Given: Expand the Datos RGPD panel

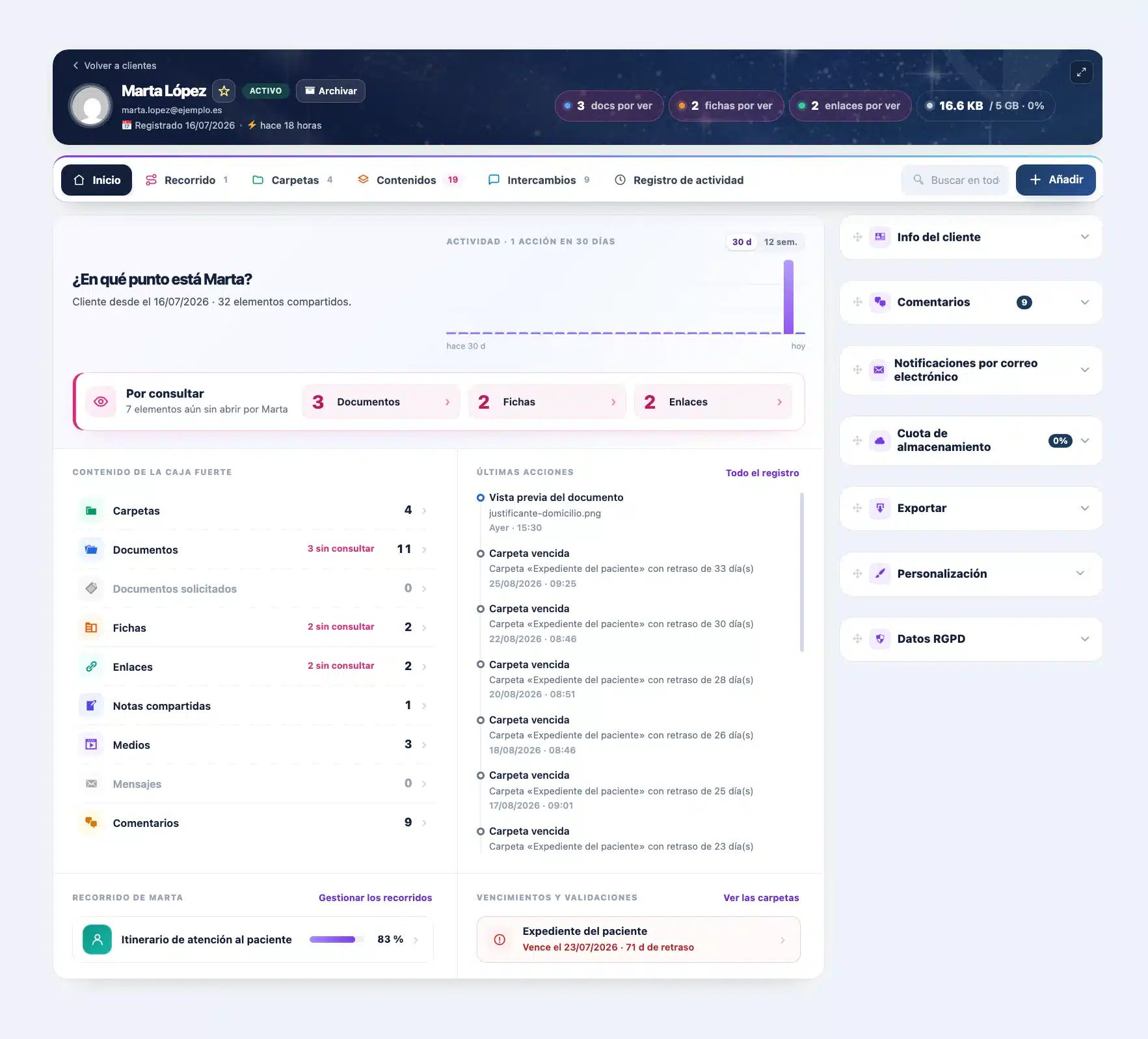Looking at the screenshot, I should pyautogui.click(x=1084, y=639).
